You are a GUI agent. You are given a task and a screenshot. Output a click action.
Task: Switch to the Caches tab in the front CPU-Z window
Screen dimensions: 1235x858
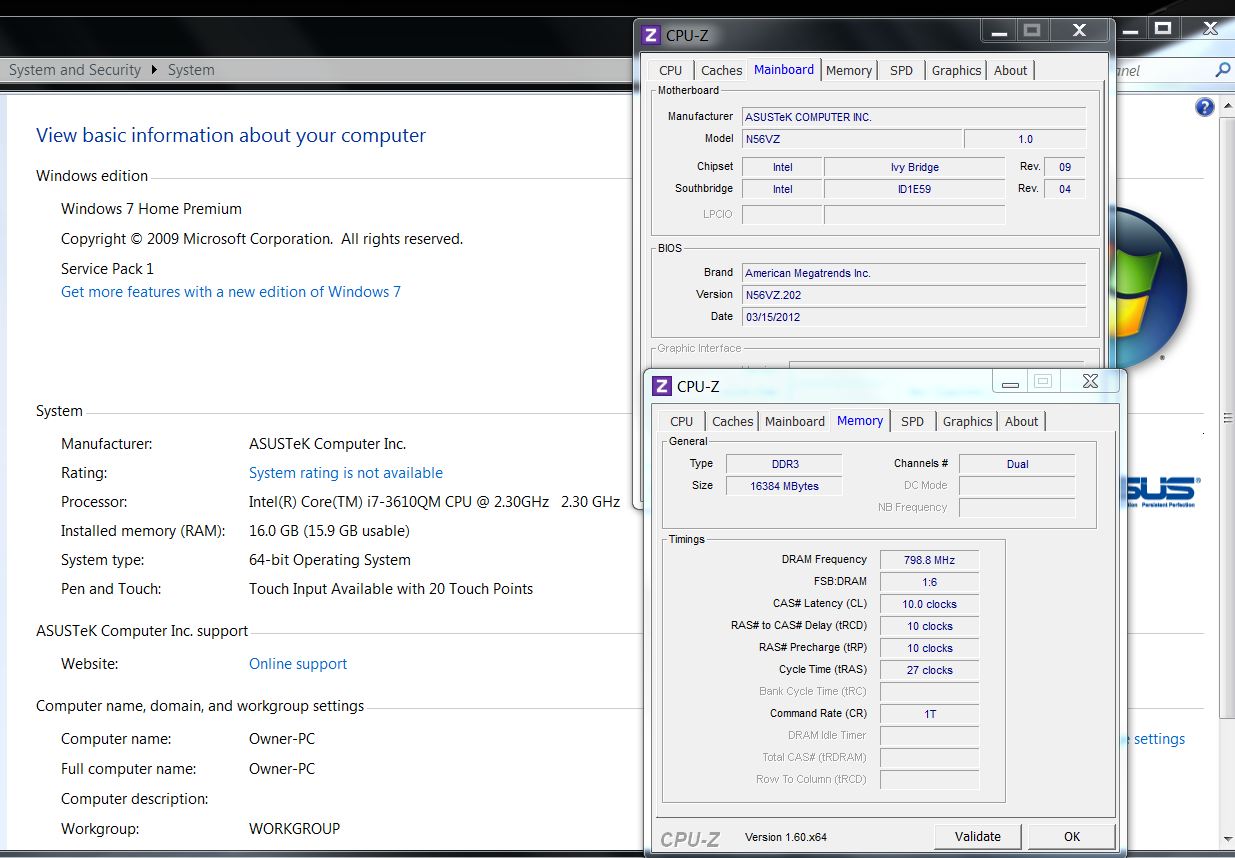pos(732,421)
